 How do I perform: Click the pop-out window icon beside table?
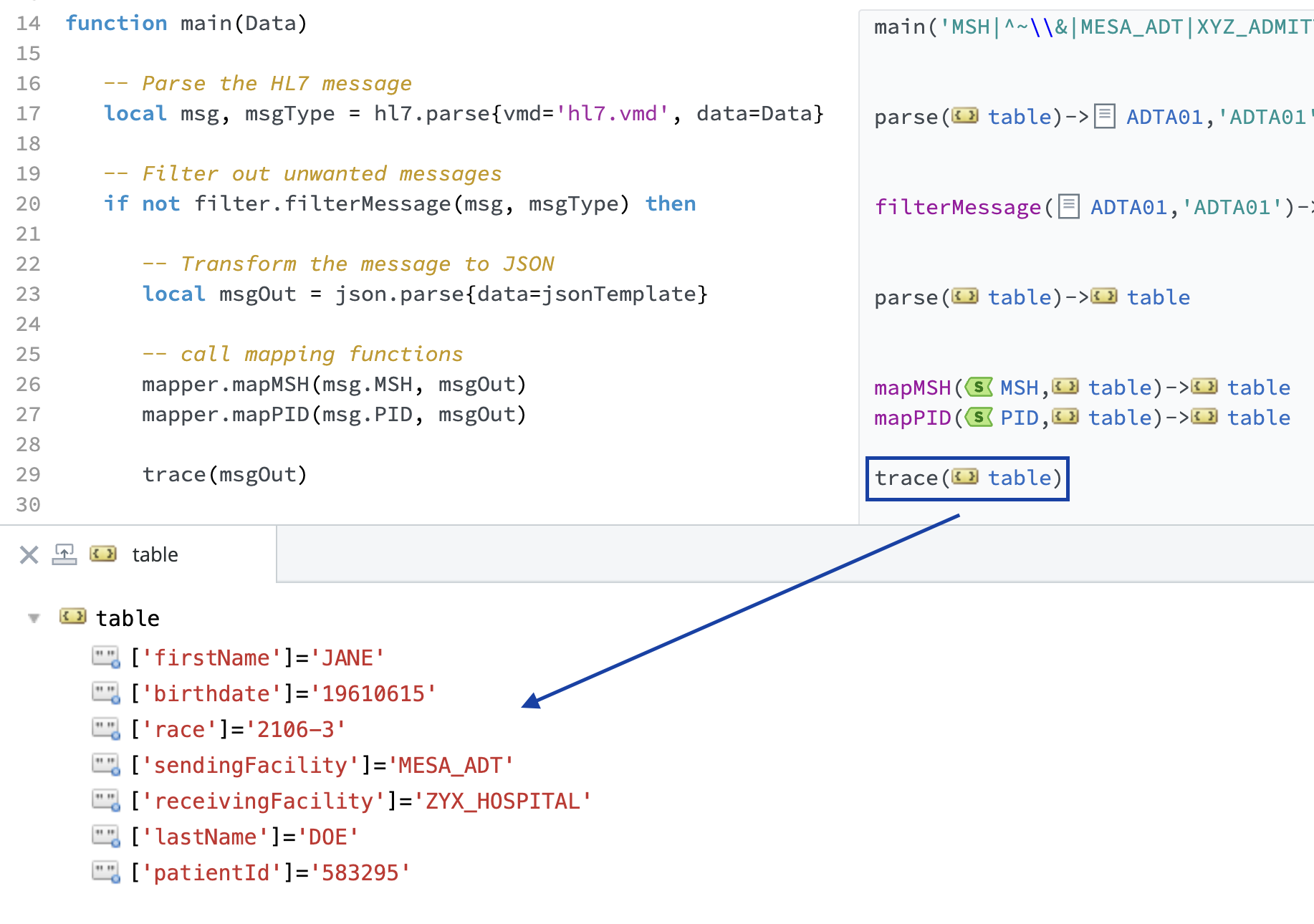[64, 554]
